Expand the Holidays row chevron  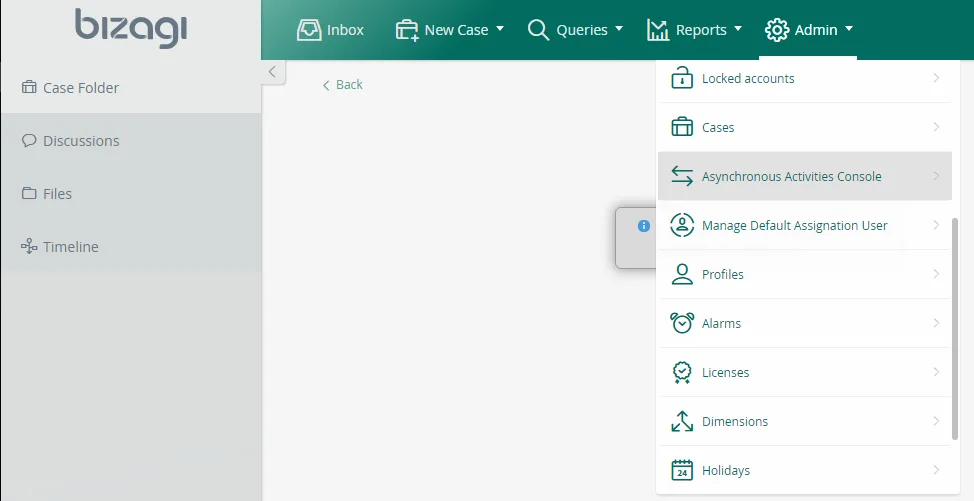[x=936, y=470]
